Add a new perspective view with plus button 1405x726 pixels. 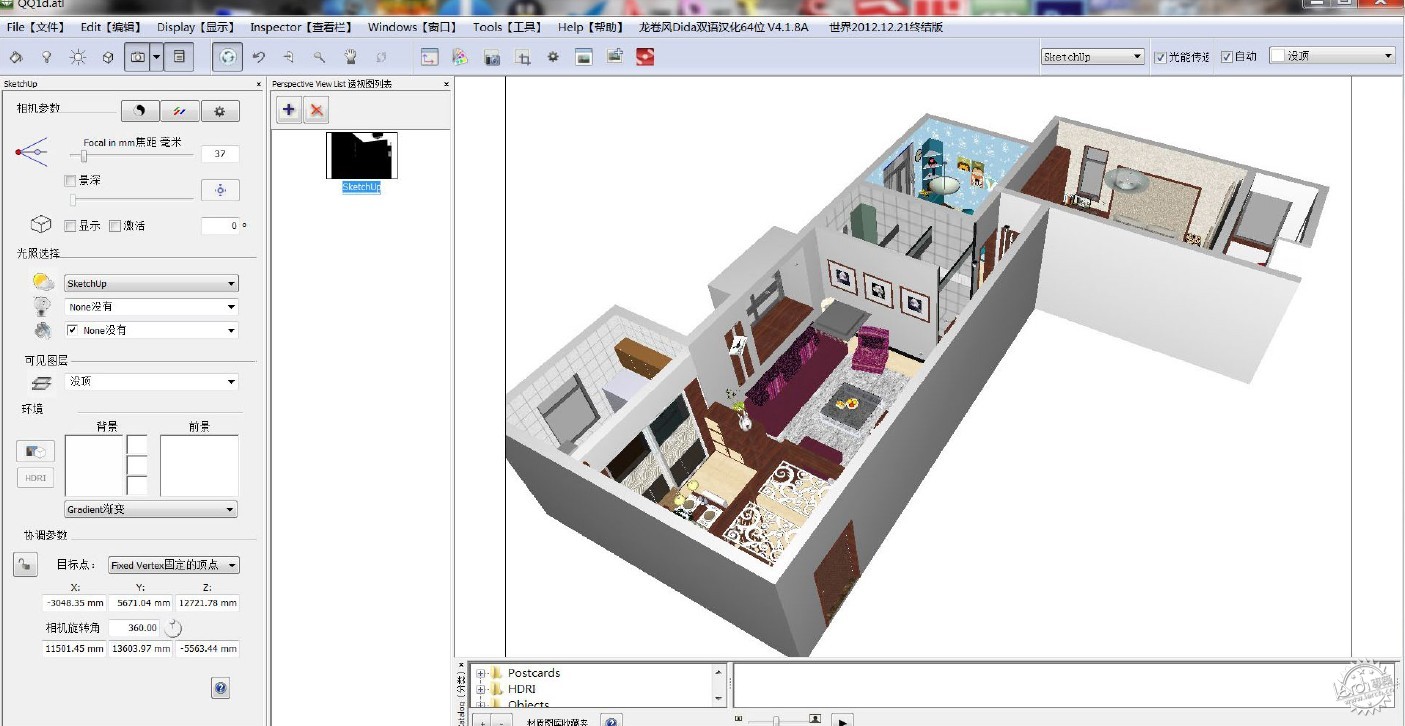(x=289, y=110)
